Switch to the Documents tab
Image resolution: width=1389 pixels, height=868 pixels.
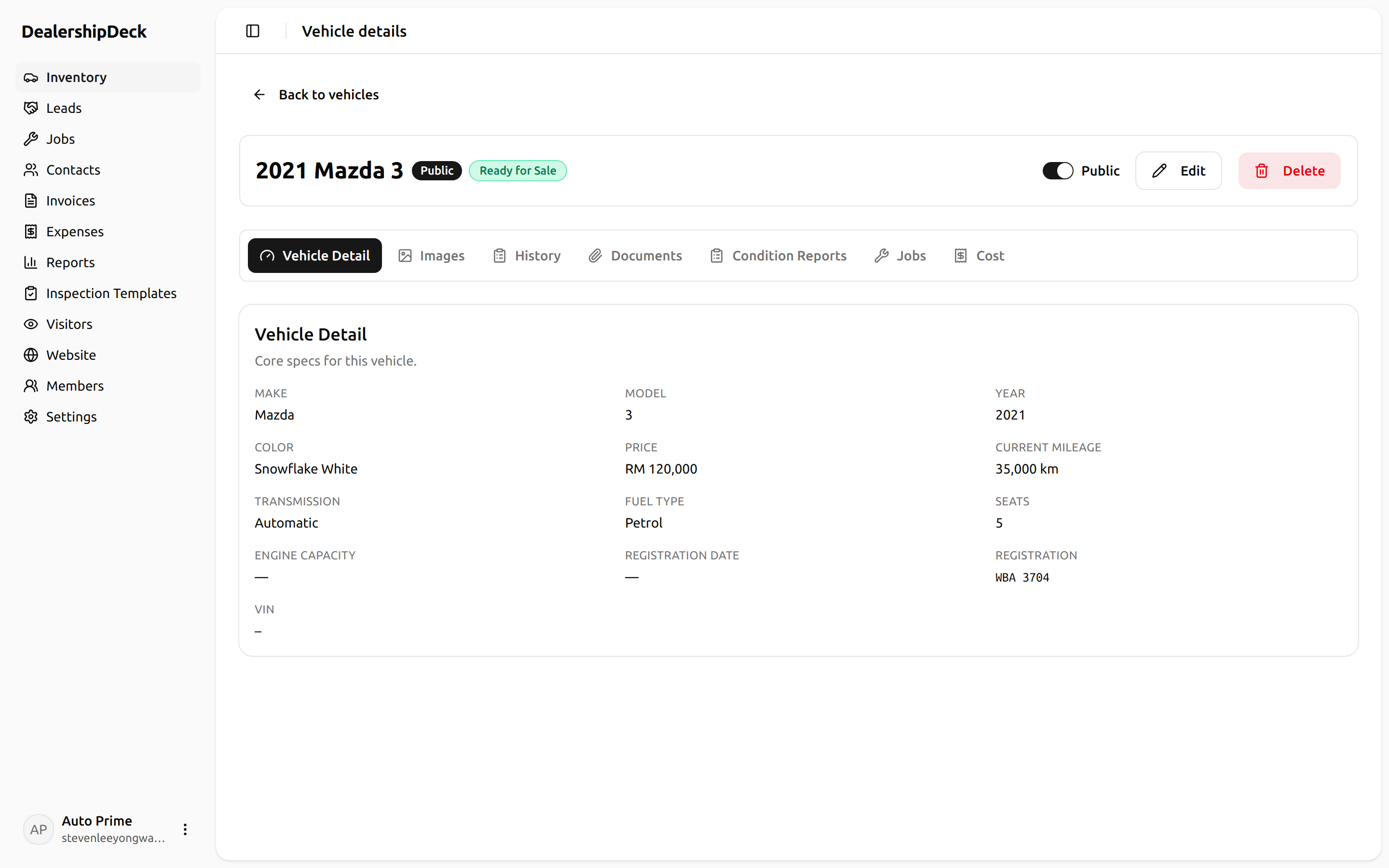click(x=635, y=256)
